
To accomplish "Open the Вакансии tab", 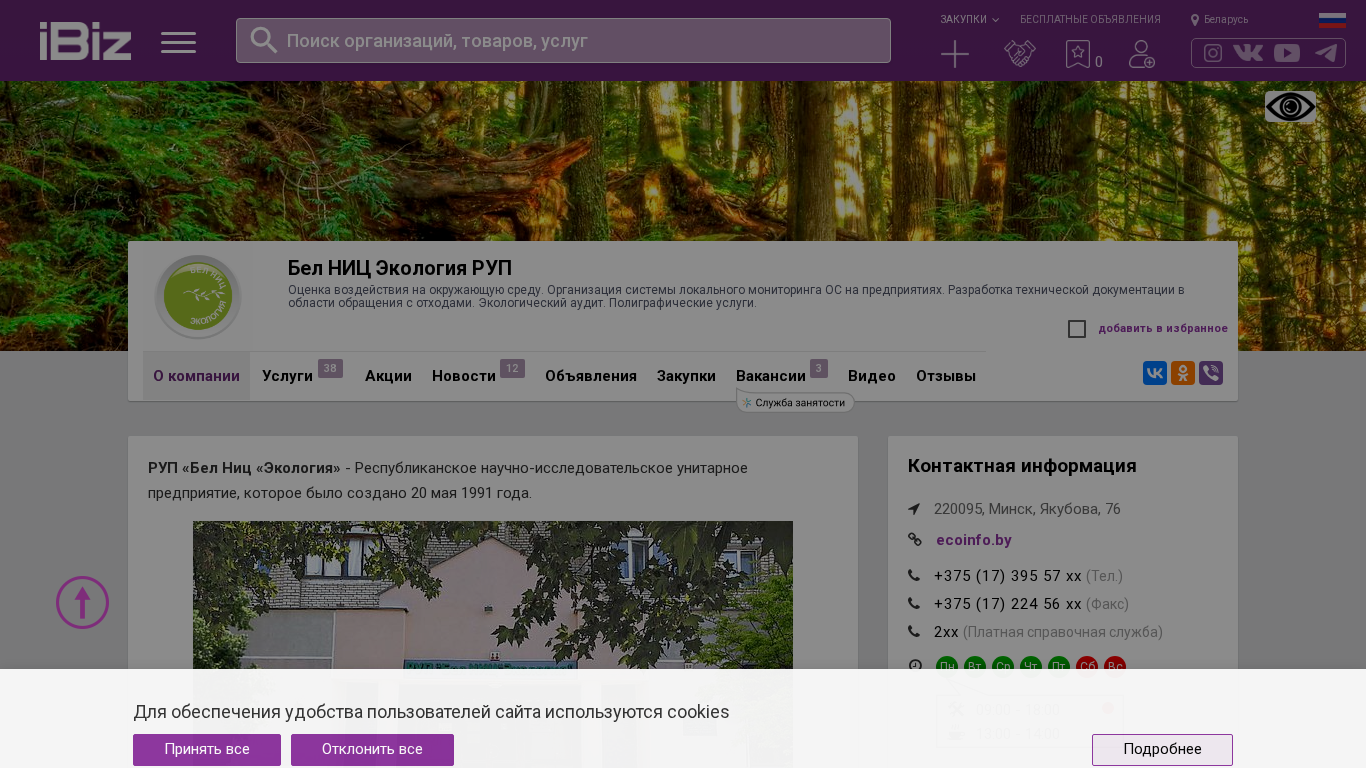I will (771, 376).
